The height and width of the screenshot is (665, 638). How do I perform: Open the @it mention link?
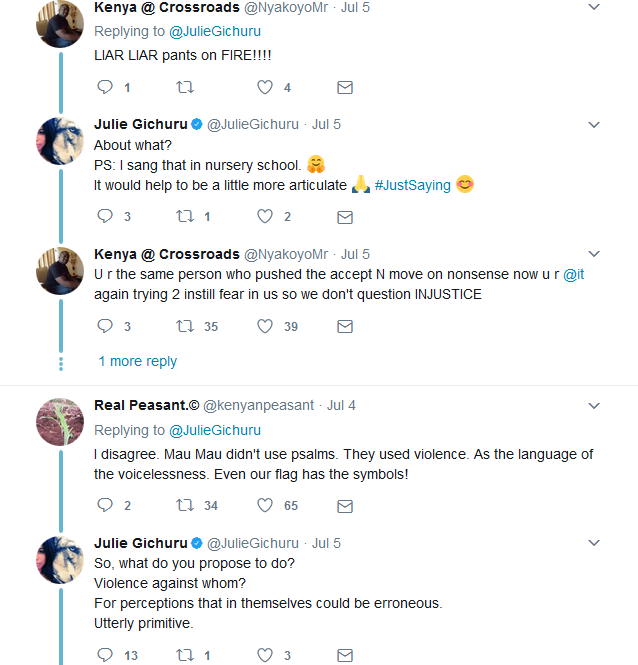[574, 274]
